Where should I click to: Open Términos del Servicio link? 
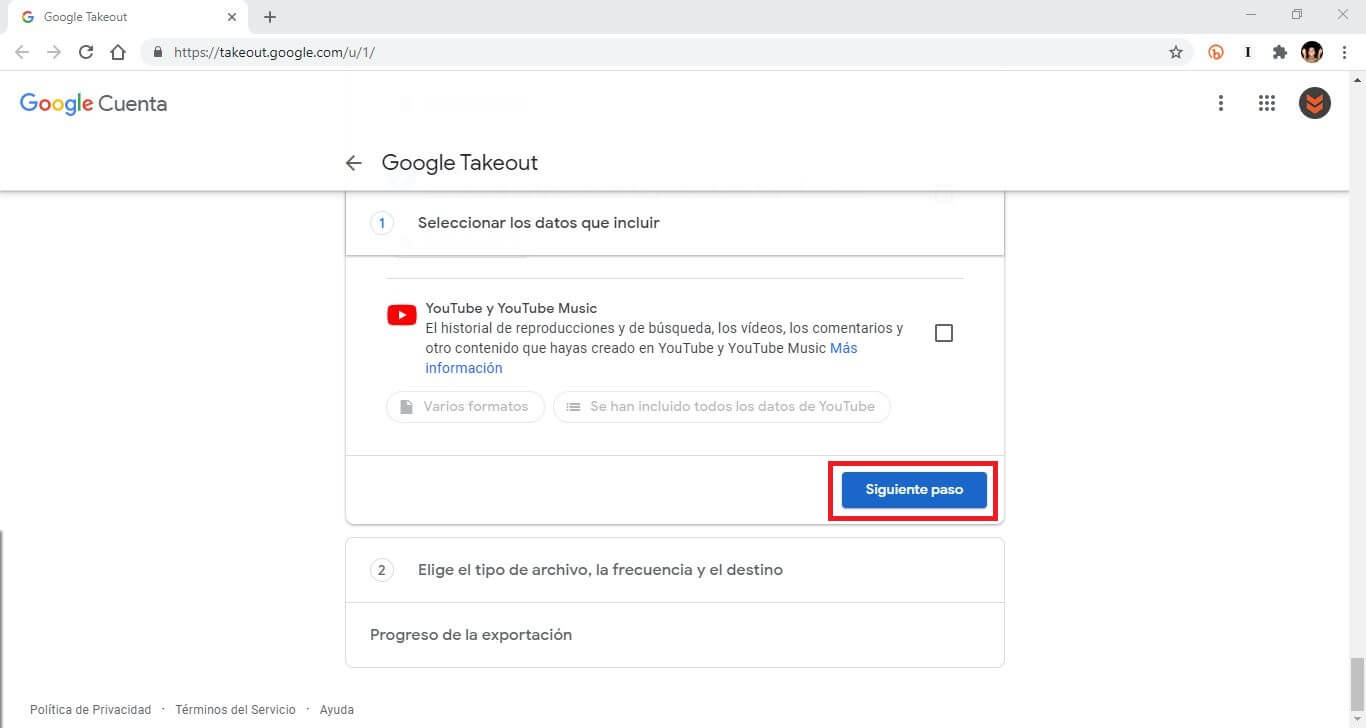tap(235, 710)
